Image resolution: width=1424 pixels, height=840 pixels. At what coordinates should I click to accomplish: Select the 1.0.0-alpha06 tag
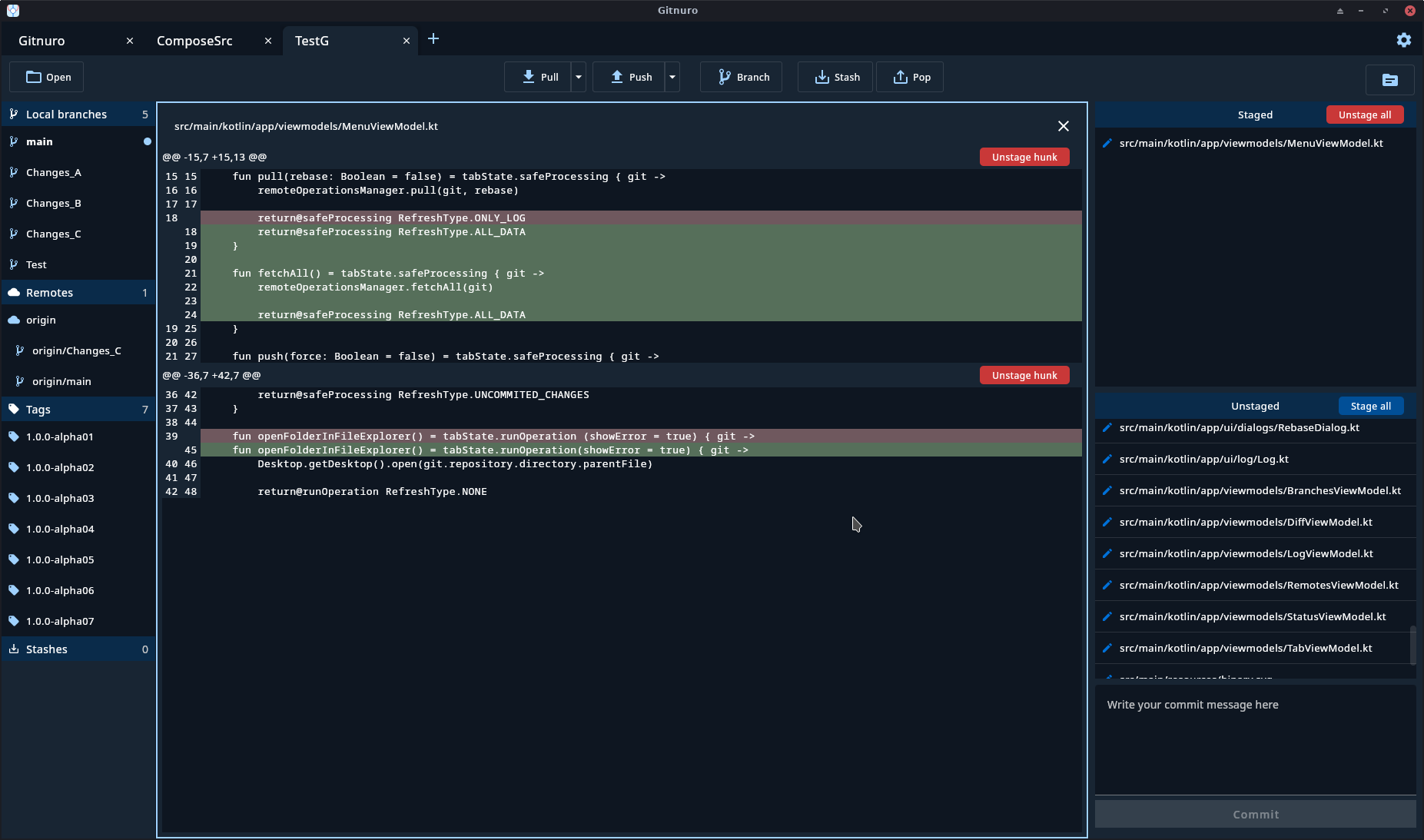tap(78, 590)
